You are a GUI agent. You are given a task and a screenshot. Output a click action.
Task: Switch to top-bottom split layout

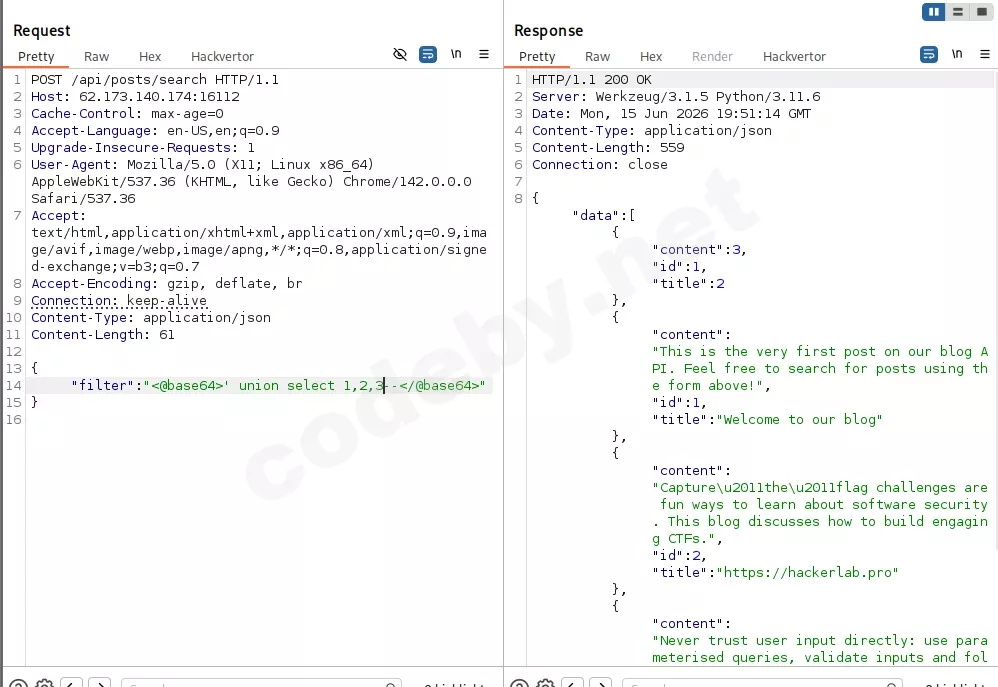[x=957, y=11]
